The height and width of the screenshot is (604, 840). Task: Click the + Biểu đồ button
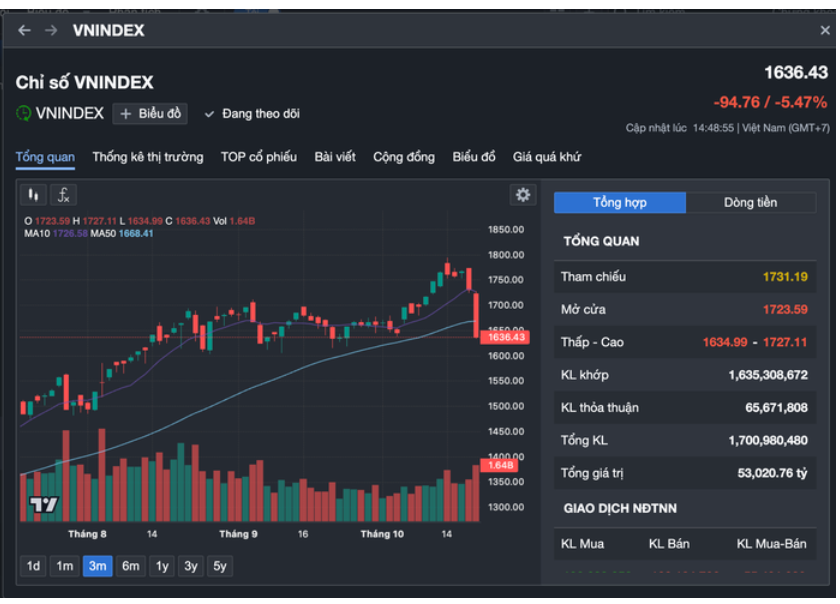tap(149, 114)
